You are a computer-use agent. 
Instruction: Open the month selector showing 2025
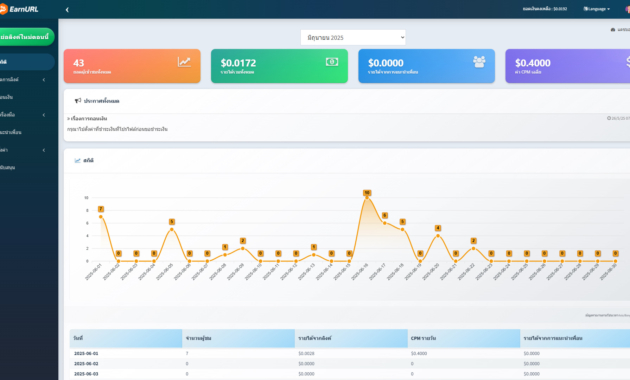[x=353, y=37]
